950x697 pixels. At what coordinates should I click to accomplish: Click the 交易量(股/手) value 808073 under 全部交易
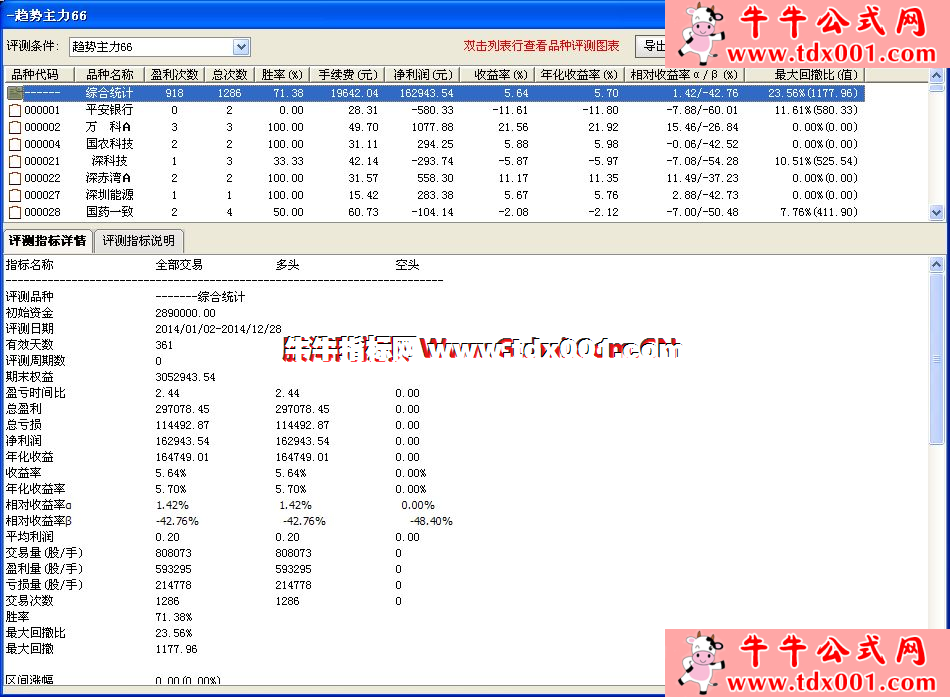pyautogui.click(x=173, y=553)
